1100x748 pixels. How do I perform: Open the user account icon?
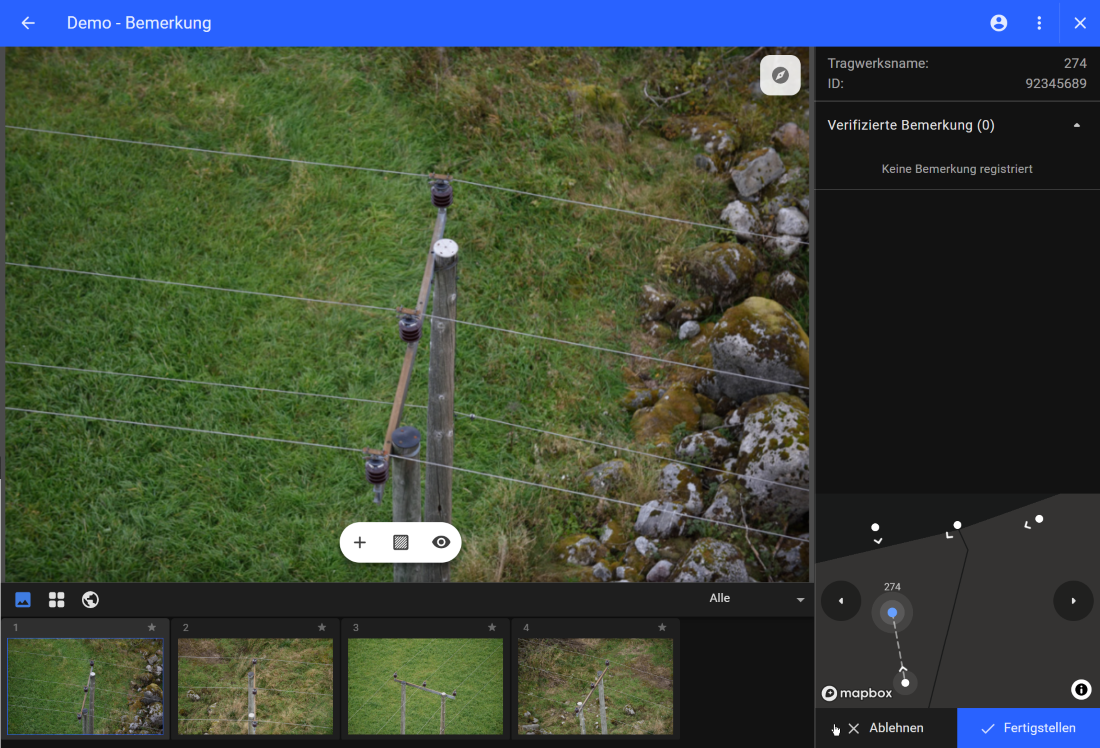(998, 23)
